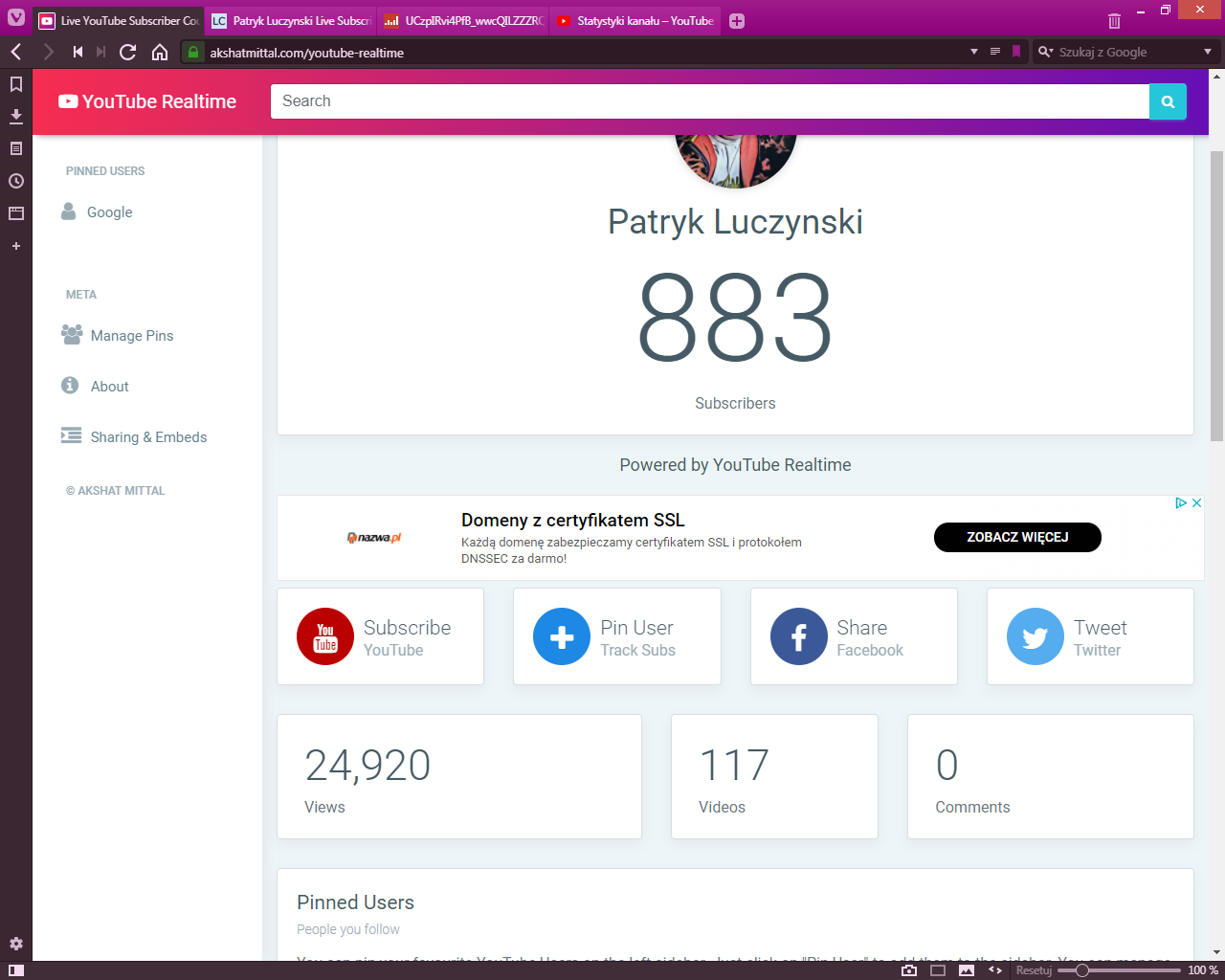Screen dimensions: 1225x980
Task: Open Manage Pins in sidebar
Action: click(x=118, y=335)
